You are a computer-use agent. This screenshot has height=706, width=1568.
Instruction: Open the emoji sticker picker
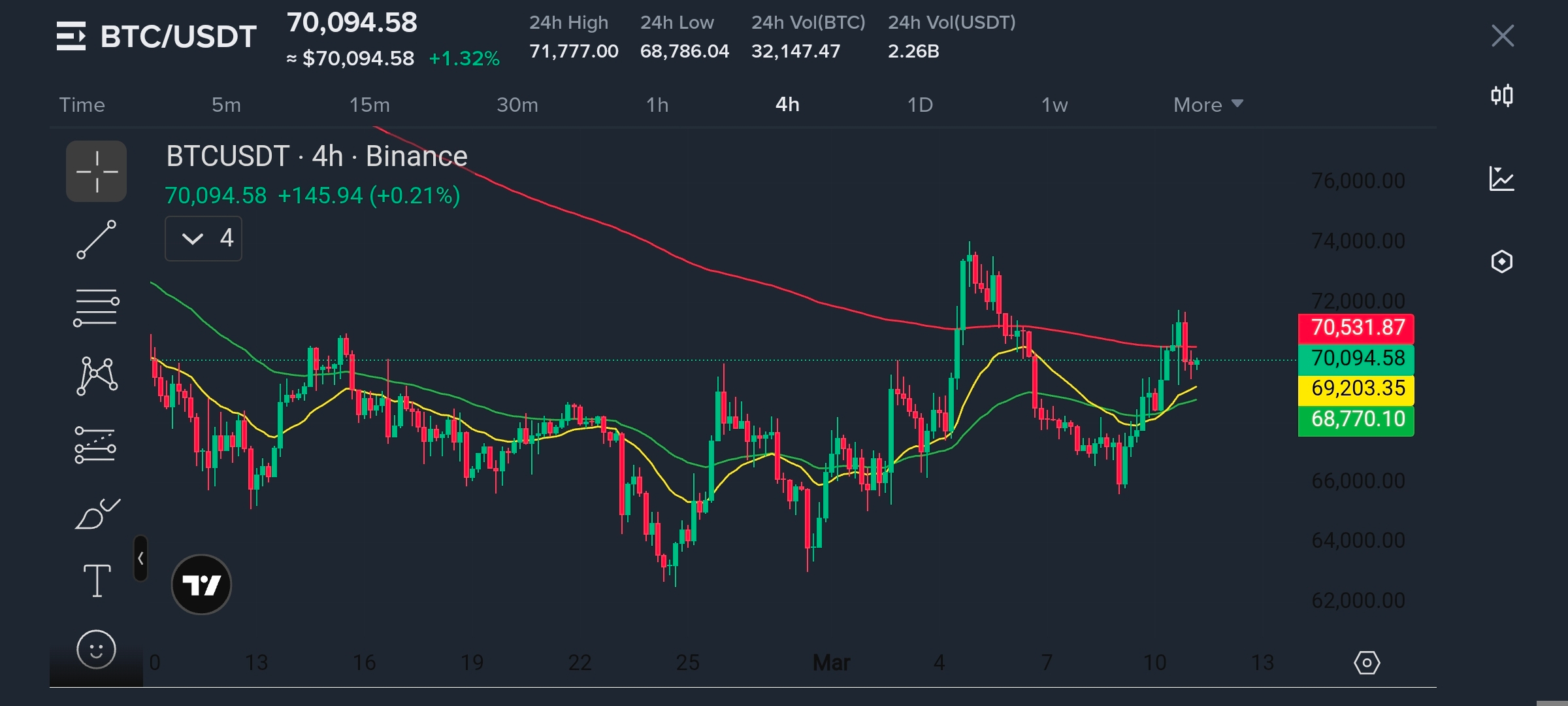97,650
